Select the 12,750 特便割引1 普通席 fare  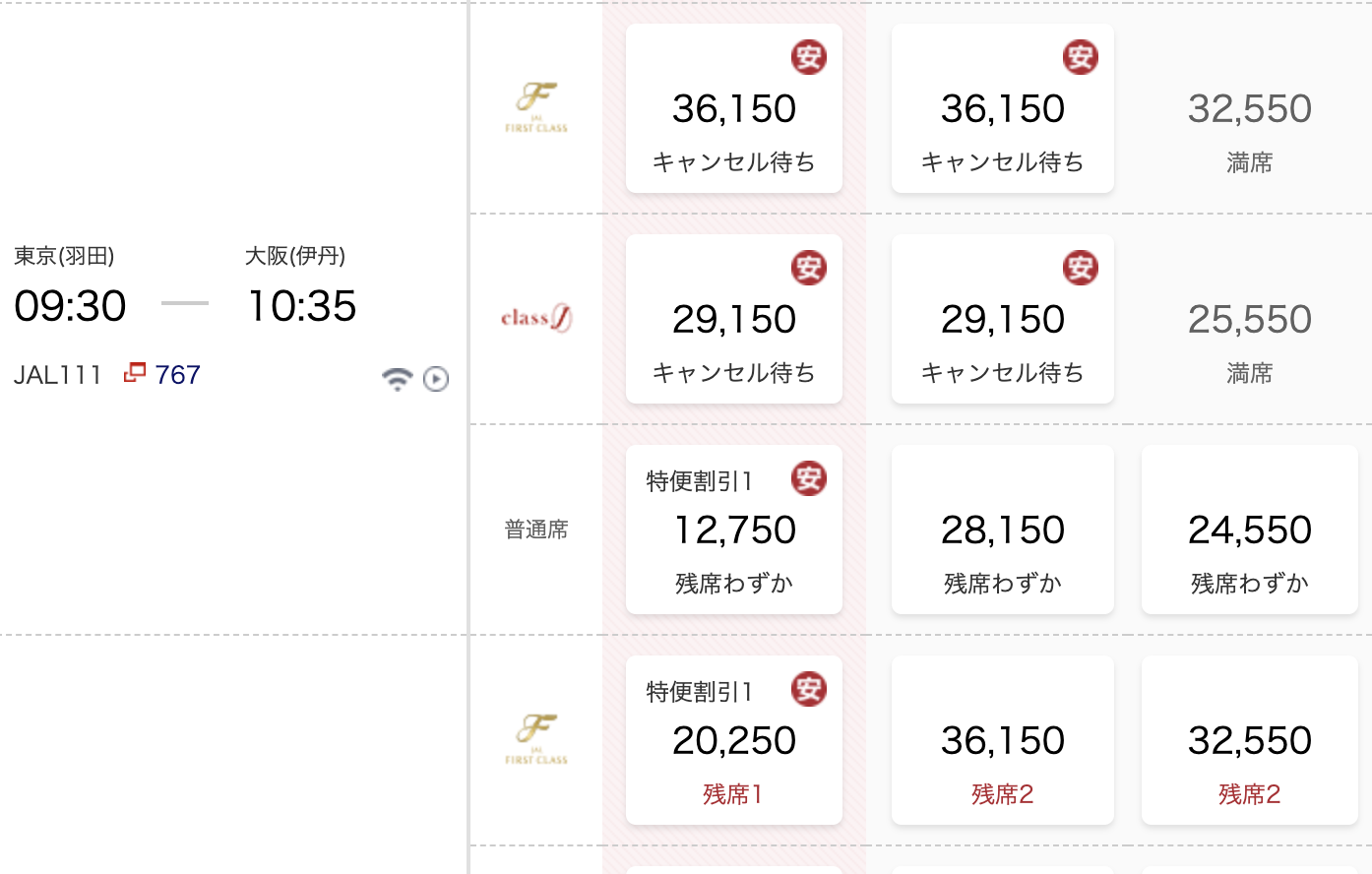[734, 530]
